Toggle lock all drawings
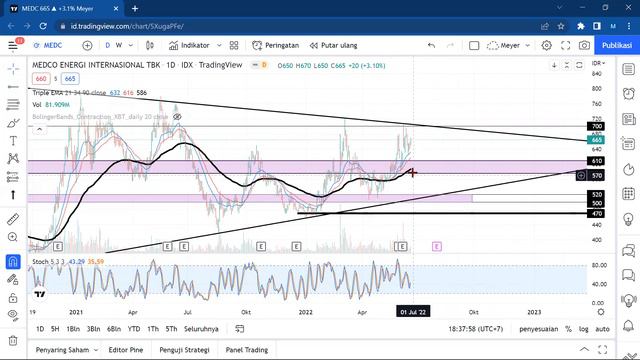Screen dimensions: 640x360 [13, 298]
